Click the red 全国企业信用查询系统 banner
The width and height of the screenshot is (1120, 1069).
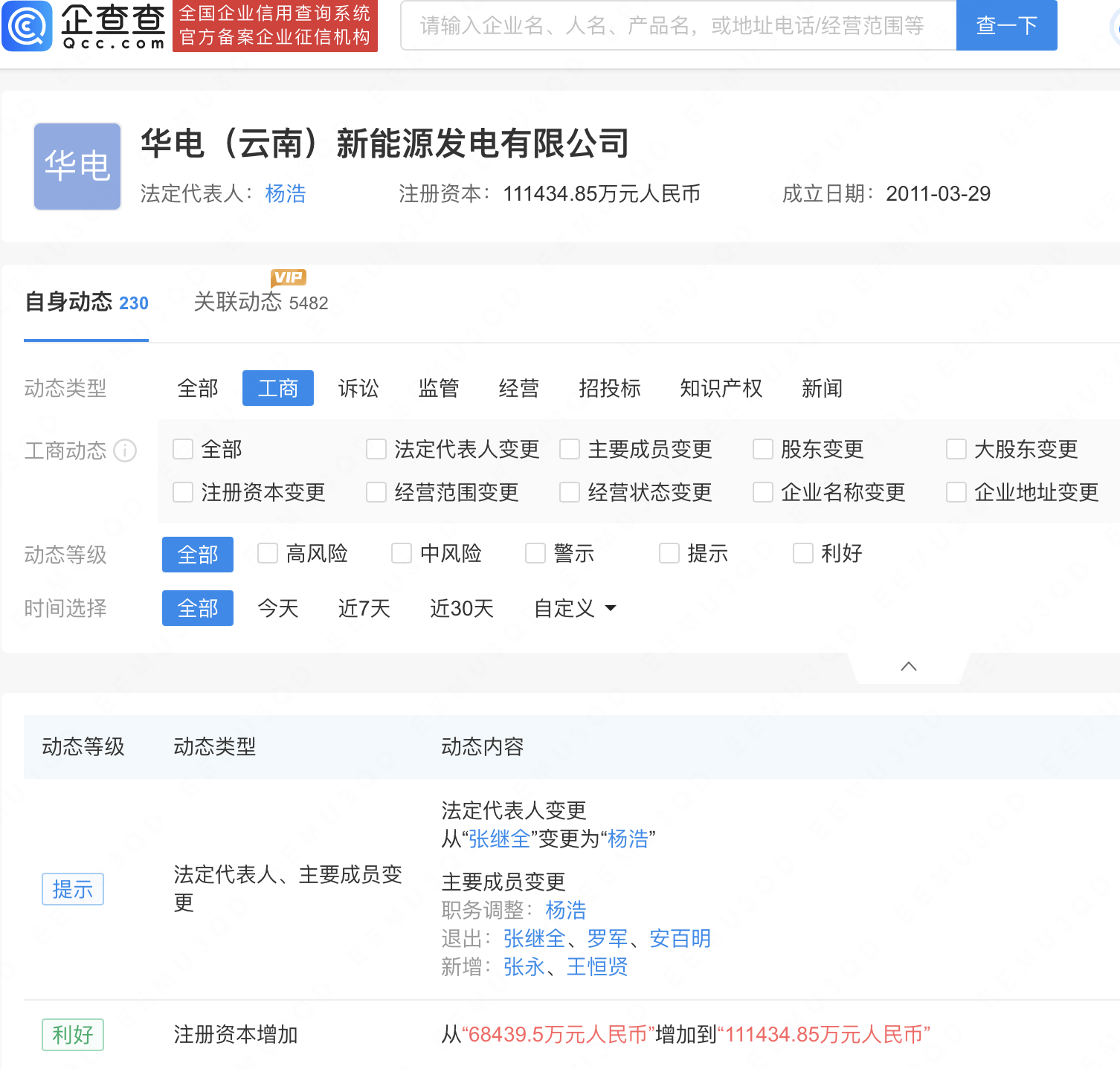pos(275,26)
